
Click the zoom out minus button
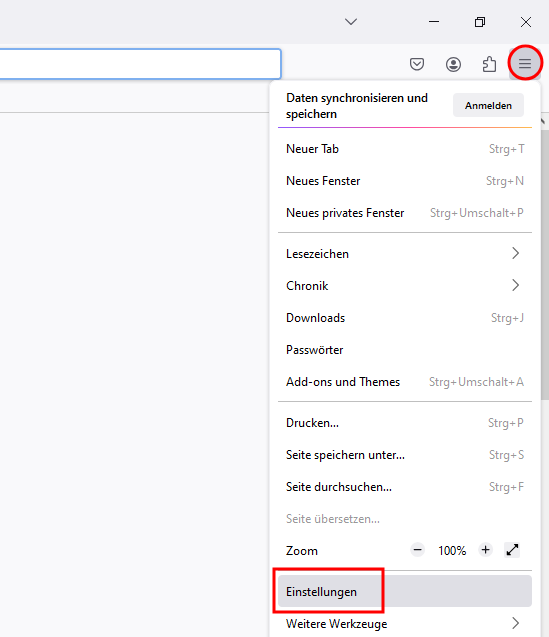coord(417,550)
